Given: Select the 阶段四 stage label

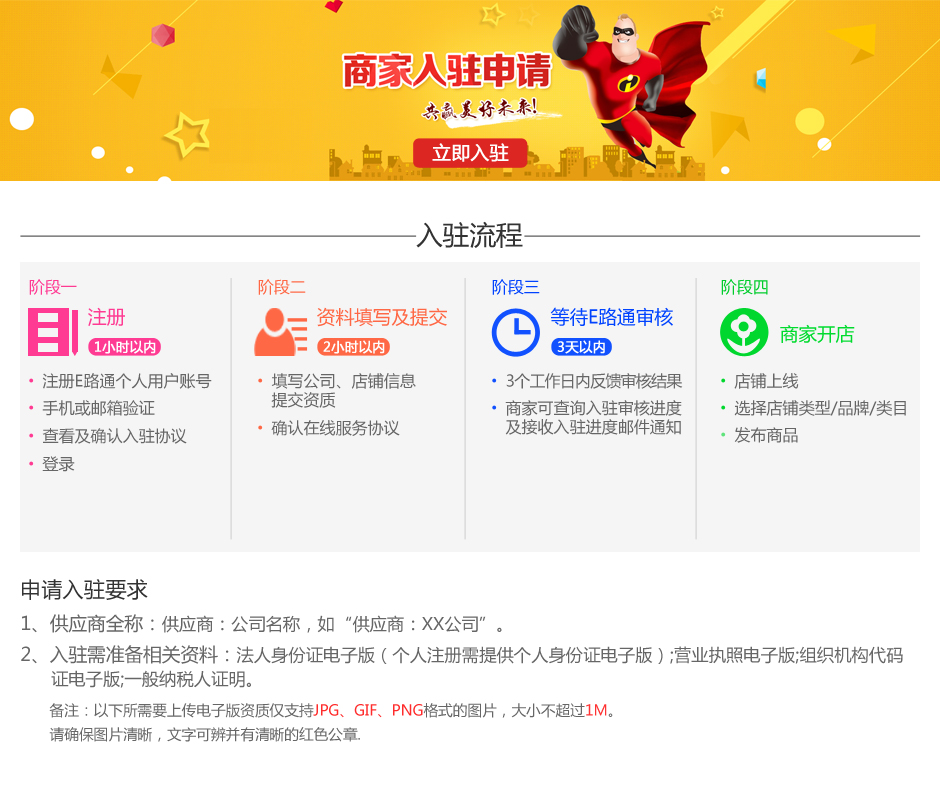Looking at the screenshot, I should tap(745, 288).
